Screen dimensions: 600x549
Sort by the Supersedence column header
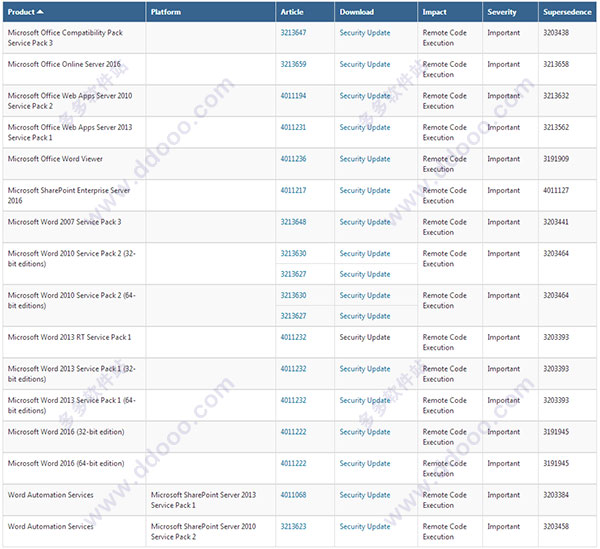tap(567, 12)
